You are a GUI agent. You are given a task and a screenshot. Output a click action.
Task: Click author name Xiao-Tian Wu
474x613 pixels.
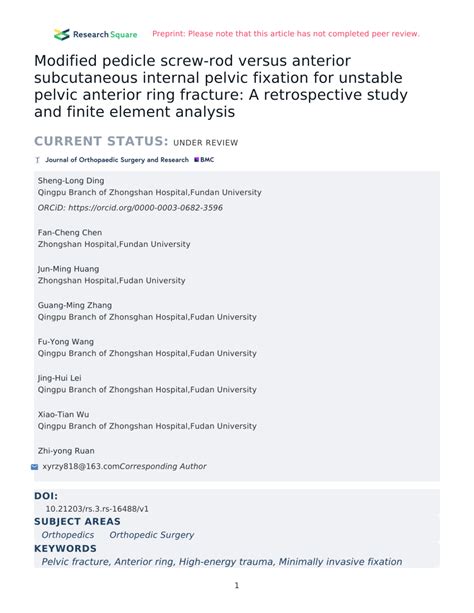63,414
